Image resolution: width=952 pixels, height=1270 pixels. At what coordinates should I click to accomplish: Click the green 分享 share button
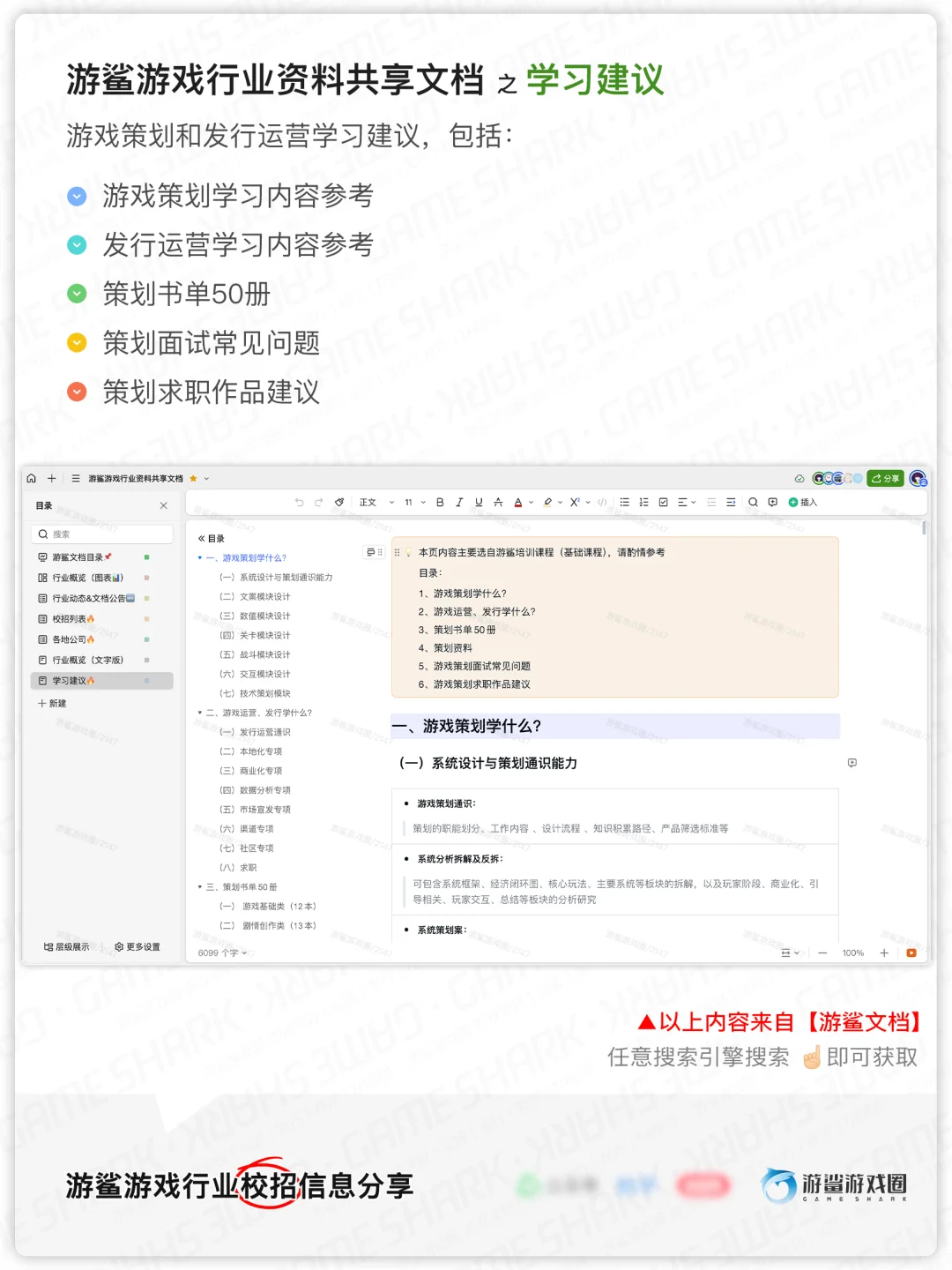pyautogui.click(x=885, y=478)
